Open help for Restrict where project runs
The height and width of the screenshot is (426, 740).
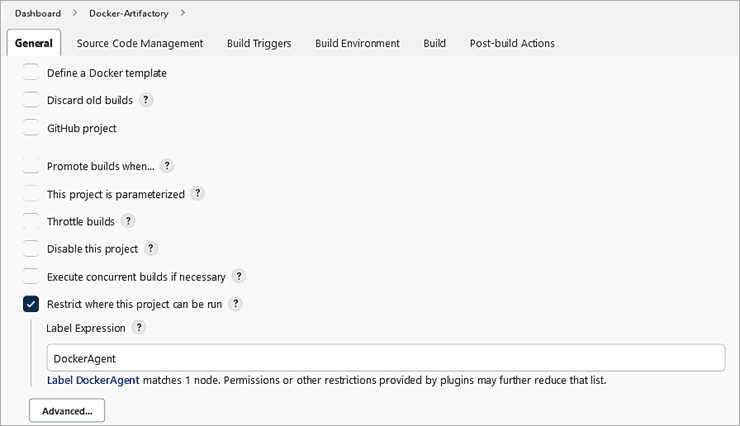coord(235,304)
